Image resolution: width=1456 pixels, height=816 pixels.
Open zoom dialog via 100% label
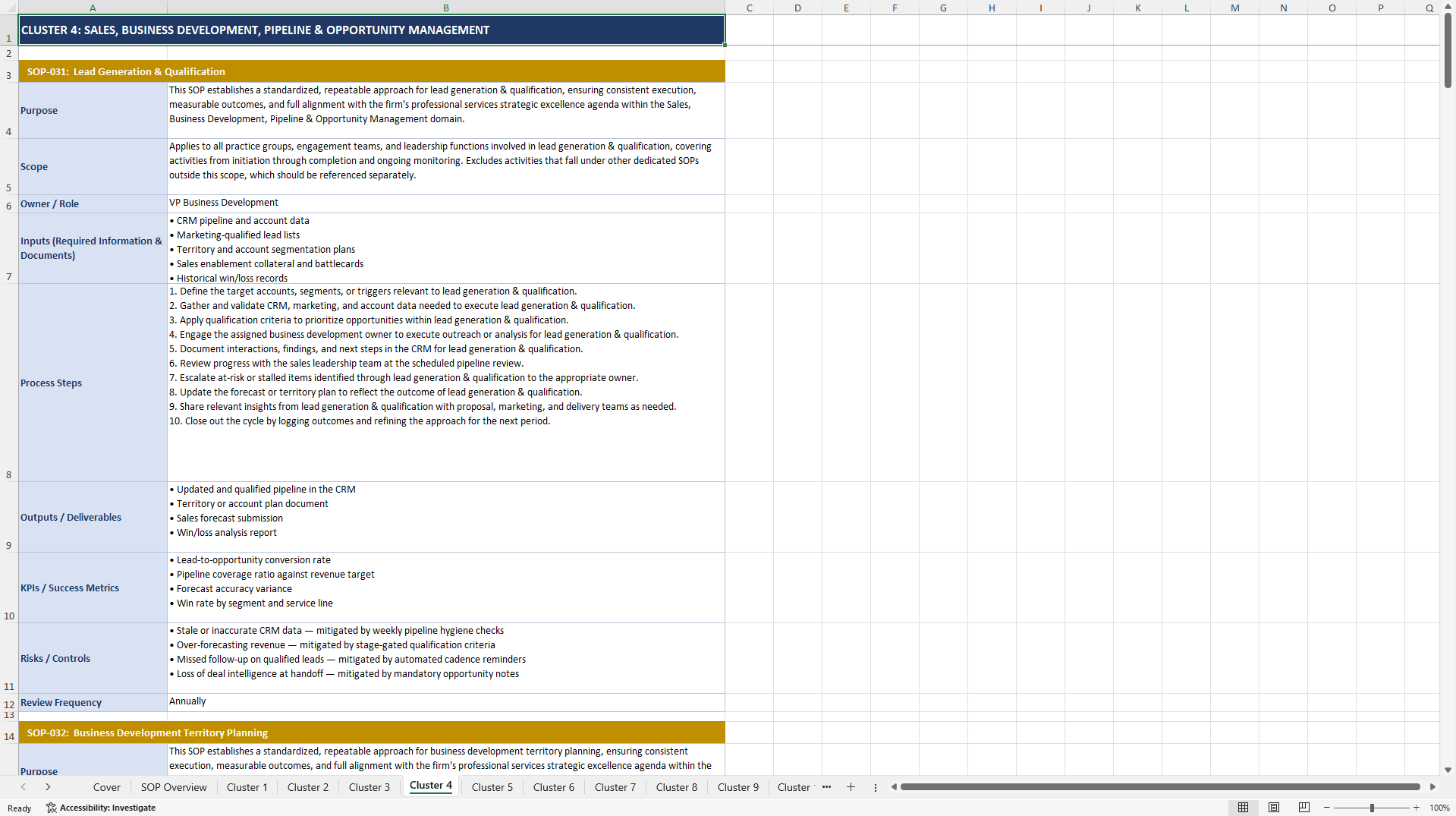click(1439, 808)
